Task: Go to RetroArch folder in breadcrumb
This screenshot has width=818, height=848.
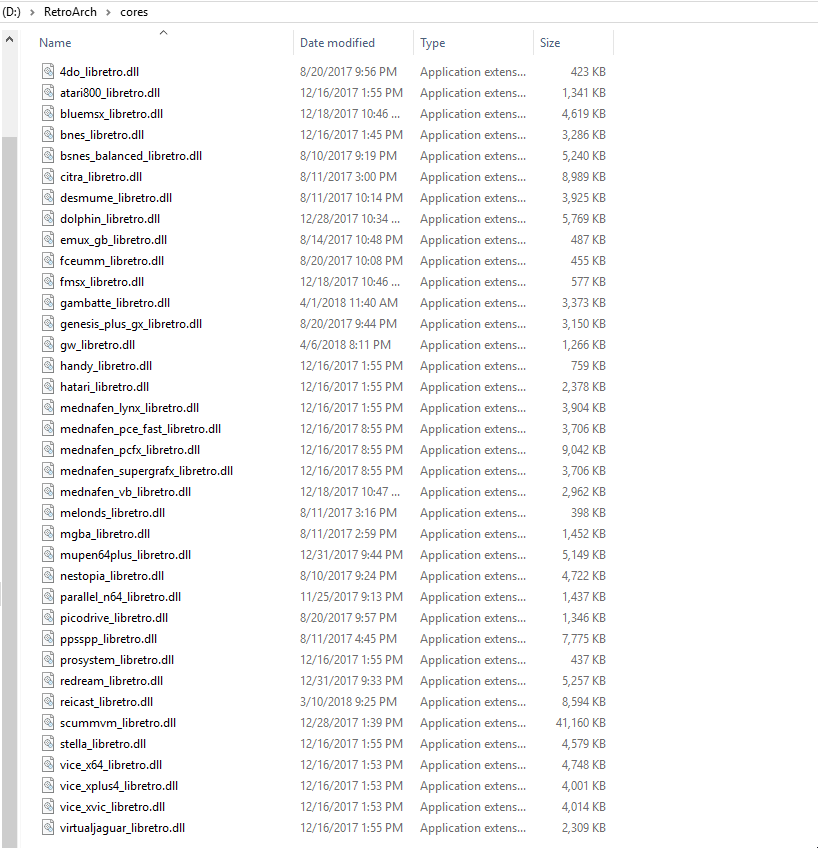Action: click(70, 12)
